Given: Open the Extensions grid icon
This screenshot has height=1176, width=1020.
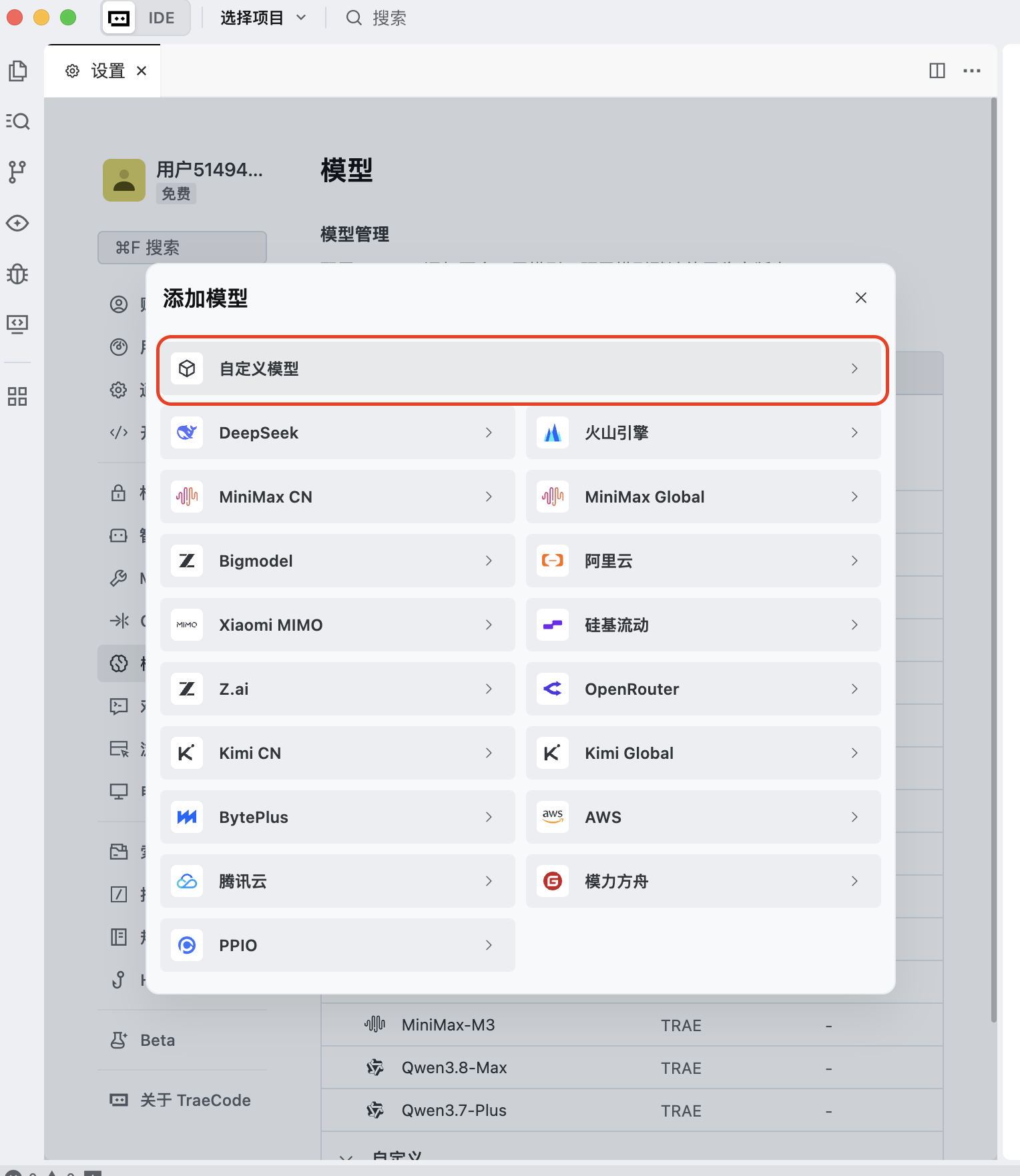Looking at the screenshot, I should (18, 396).
